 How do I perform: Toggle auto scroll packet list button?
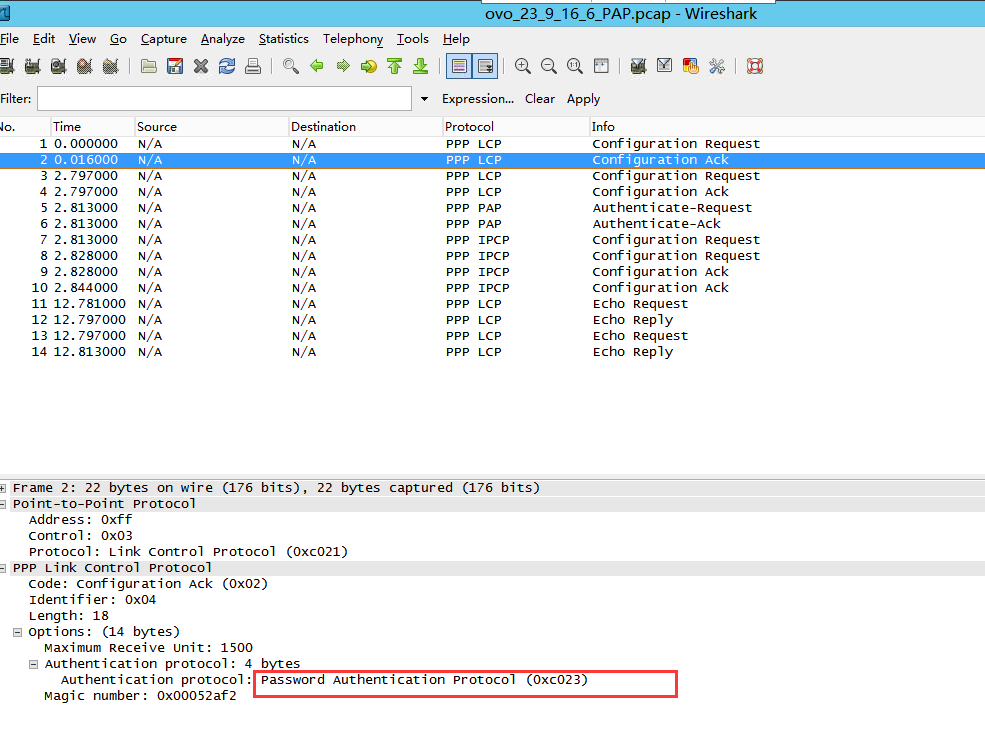pos(486,66)
